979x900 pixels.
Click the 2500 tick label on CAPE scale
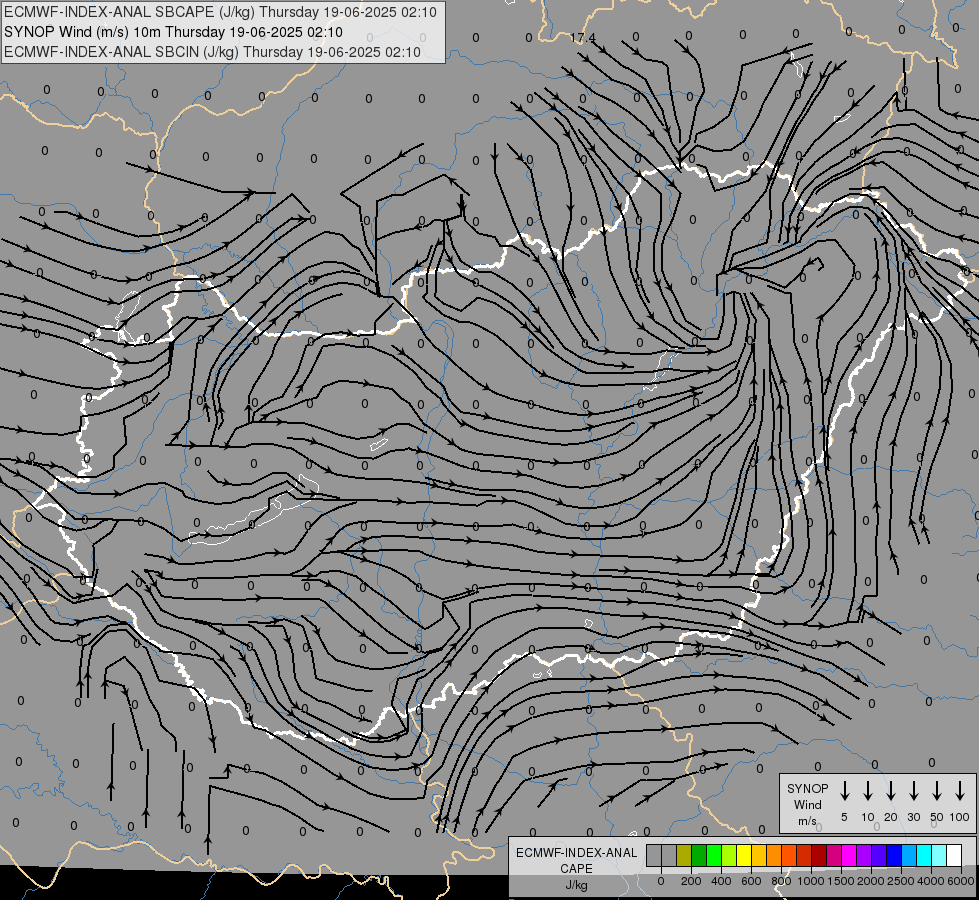[901, 881]
